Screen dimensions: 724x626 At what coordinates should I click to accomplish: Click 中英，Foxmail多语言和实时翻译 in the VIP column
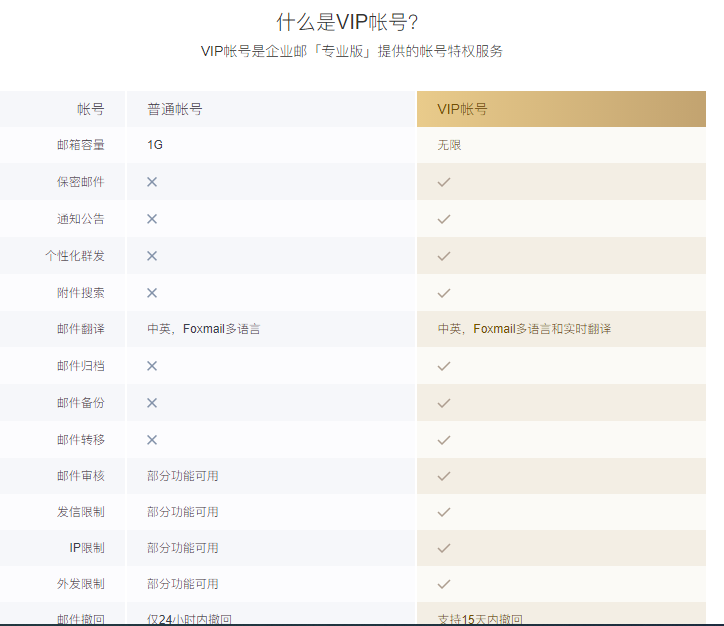pos(524,329)
